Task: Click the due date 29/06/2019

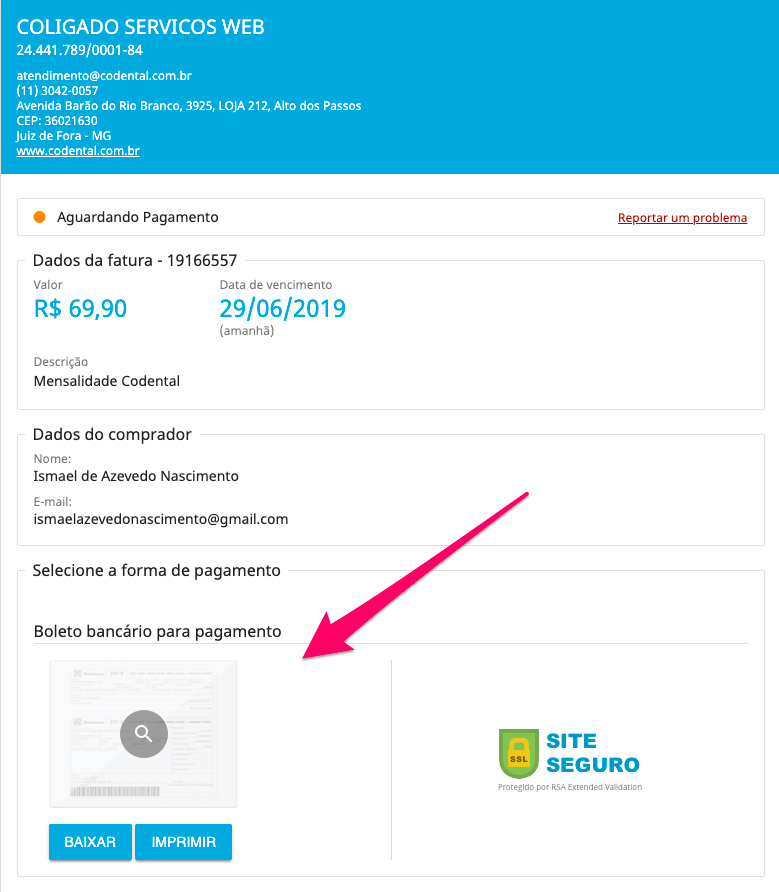Action: (x=282, y=309)
